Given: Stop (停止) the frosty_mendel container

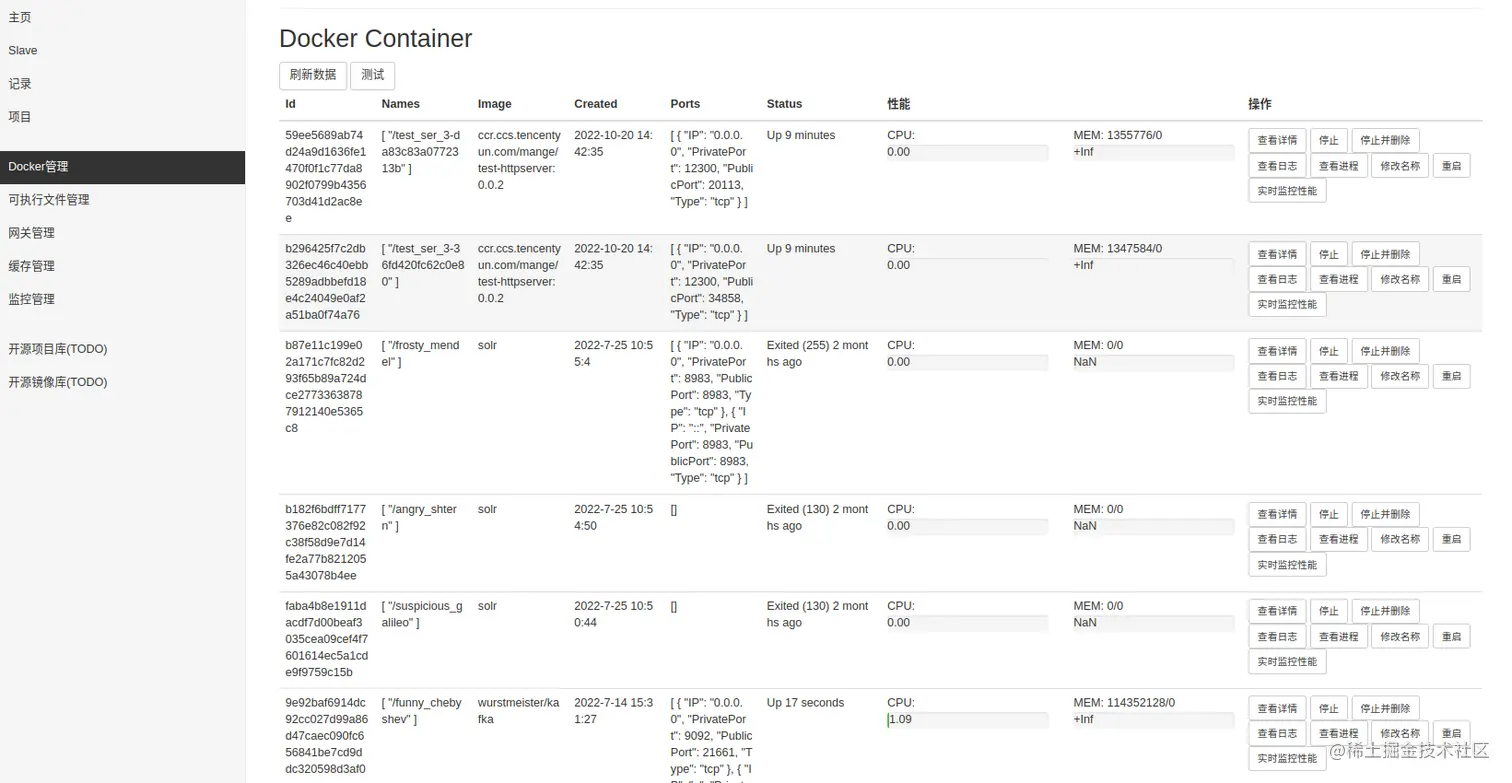Looking at the screenshot, I should [x=1328, y=351].
